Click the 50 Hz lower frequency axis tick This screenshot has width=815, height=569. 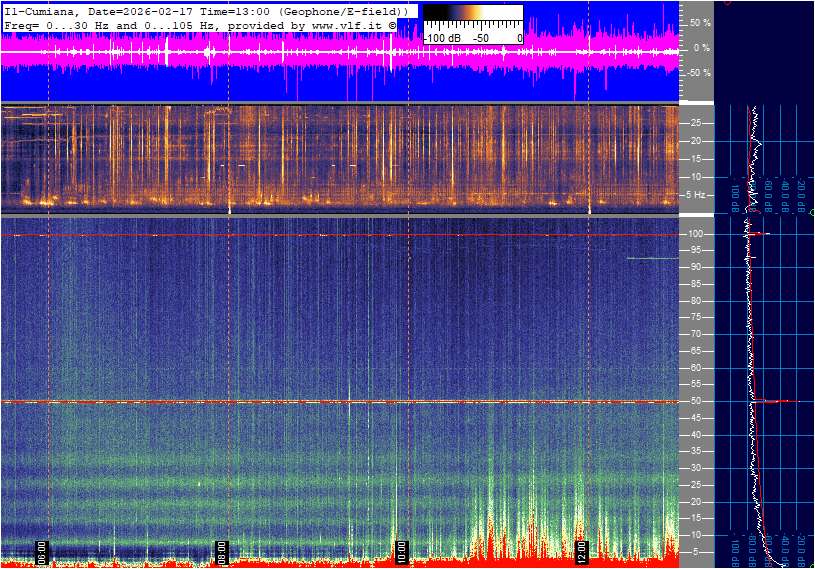[698, 401]
